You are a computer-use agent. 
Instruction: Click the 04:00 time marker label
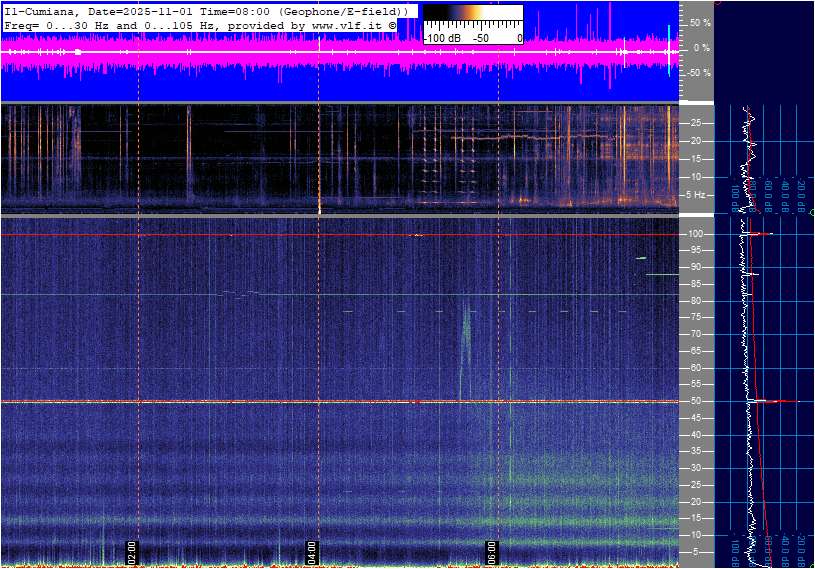point(311,550)
